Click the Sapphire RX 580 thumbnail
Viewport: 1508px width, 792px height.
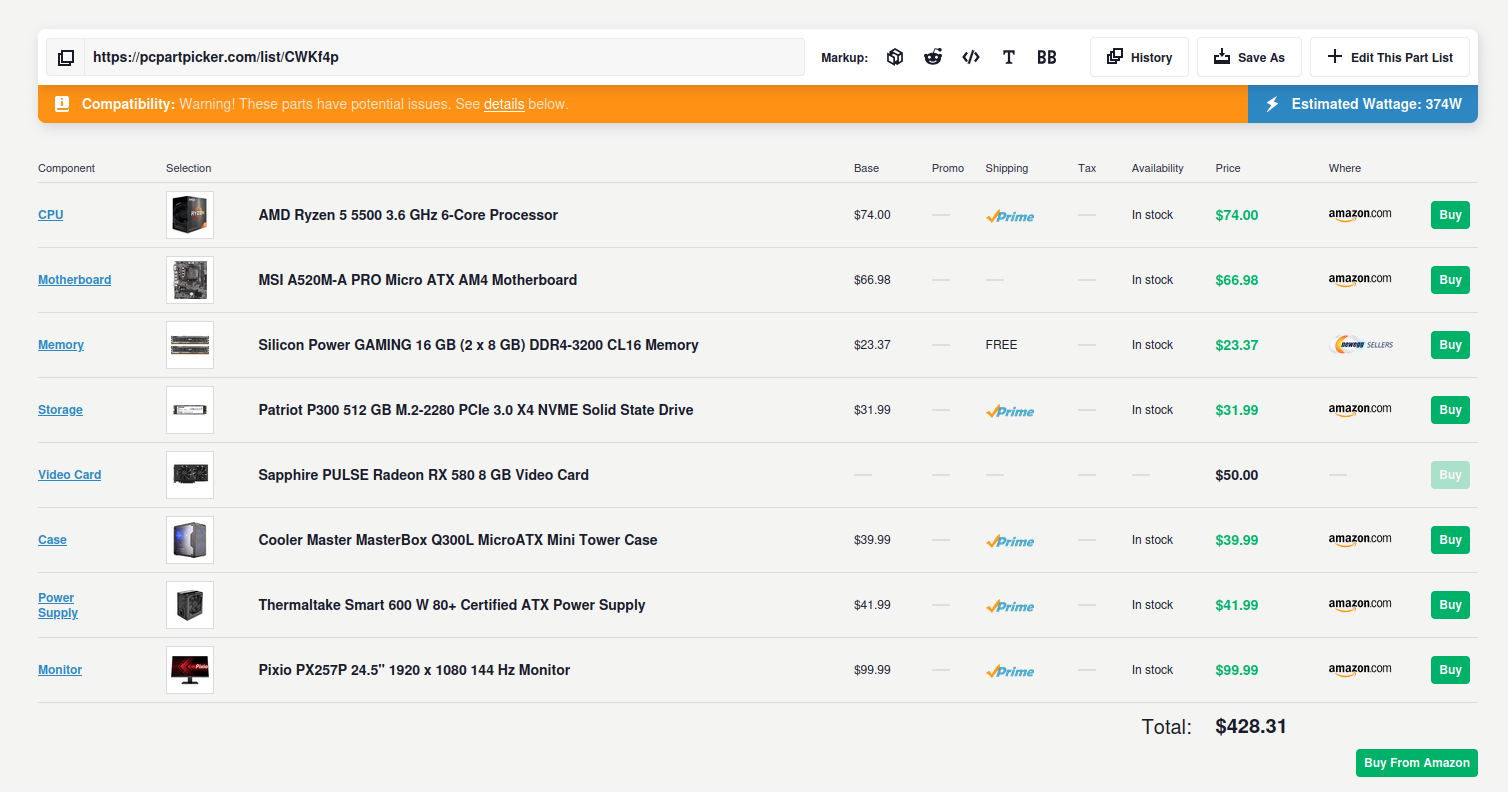tap(190, 475)
